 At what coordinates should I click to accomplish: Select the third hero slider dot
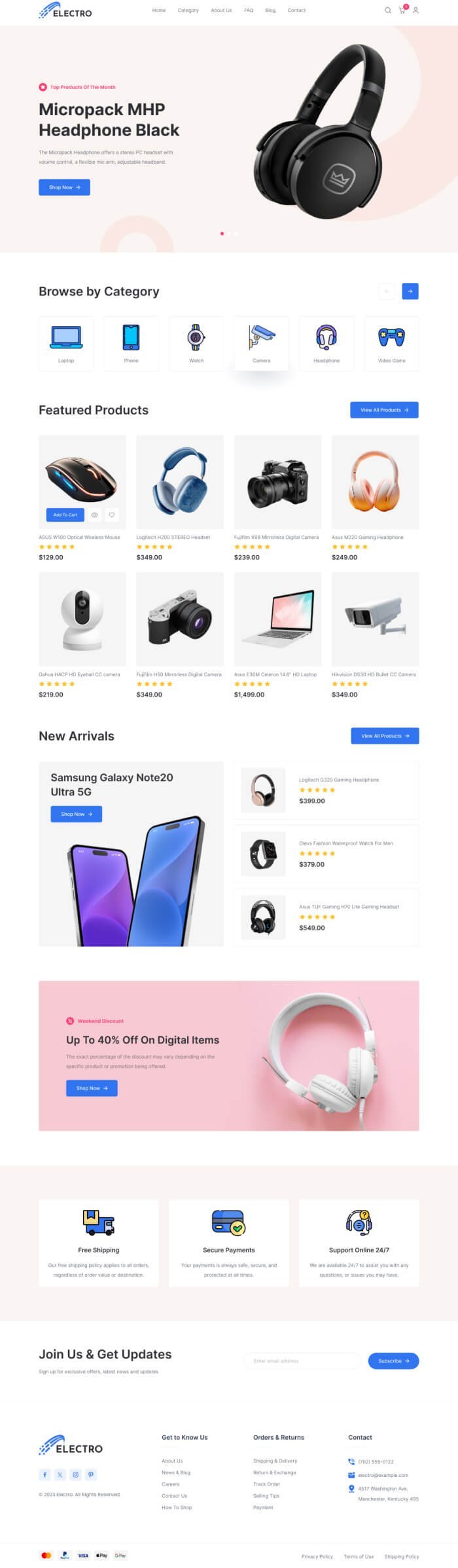pos(236,233)
